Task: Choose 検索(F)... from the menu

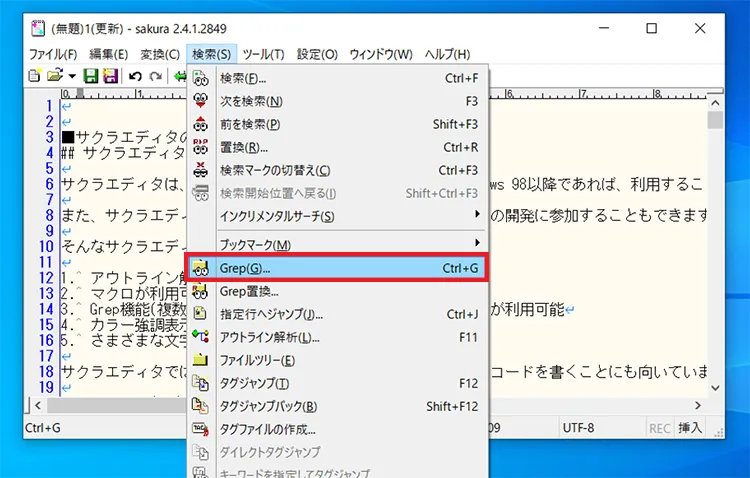Action: point(338,78)
